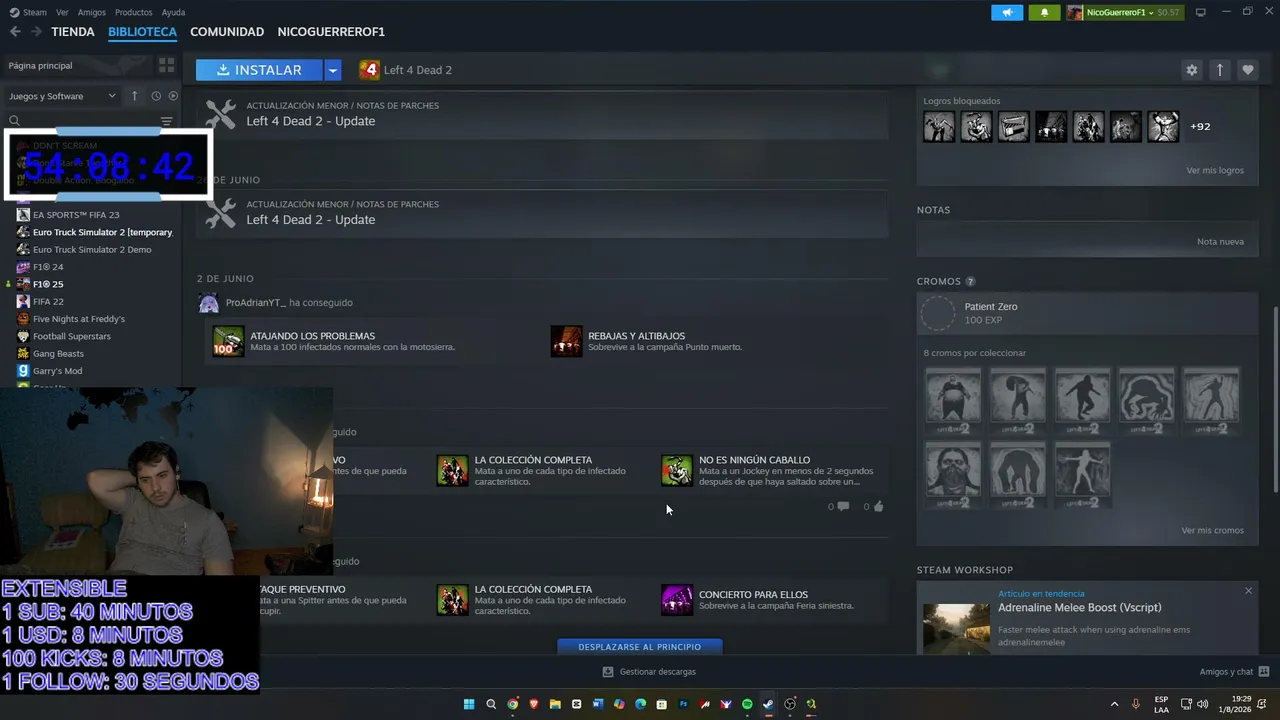Open game settings gear icon
This screenshot has width=1280, height=720.
(x=1191, y=70)
